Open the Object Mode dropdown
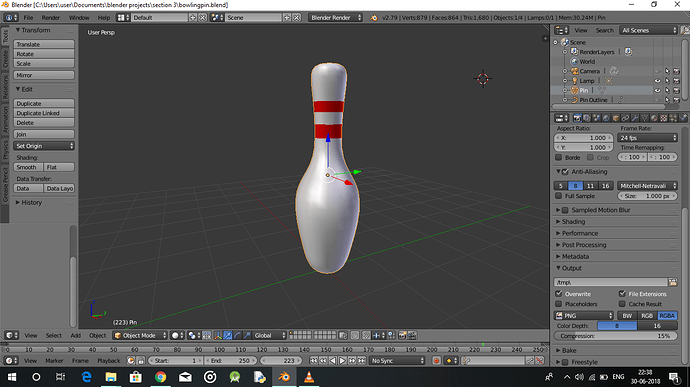Viewport: 690px width, 387px height. (140, 335)
